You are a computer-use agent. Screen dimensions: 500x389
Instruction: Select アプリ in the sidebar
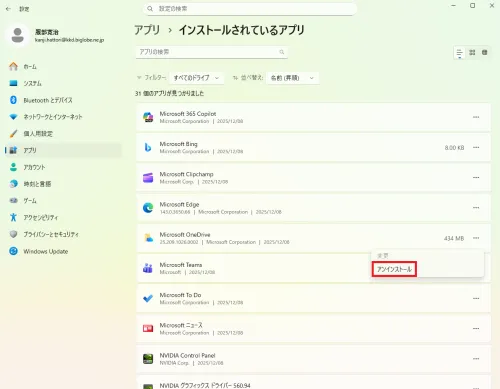pyautogui.click(x=63, y=150)
